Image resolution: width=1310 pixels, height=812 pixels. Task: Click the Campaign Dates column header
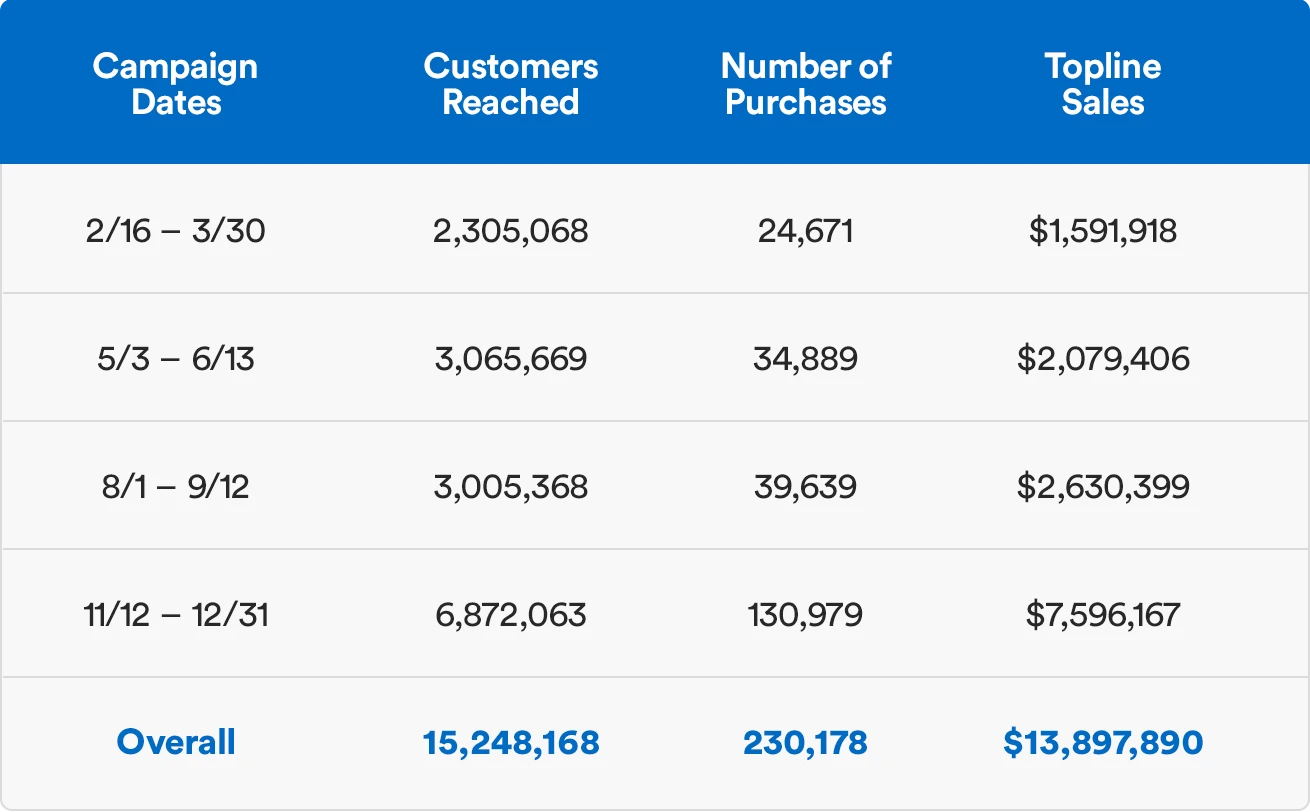click(175, 84)
